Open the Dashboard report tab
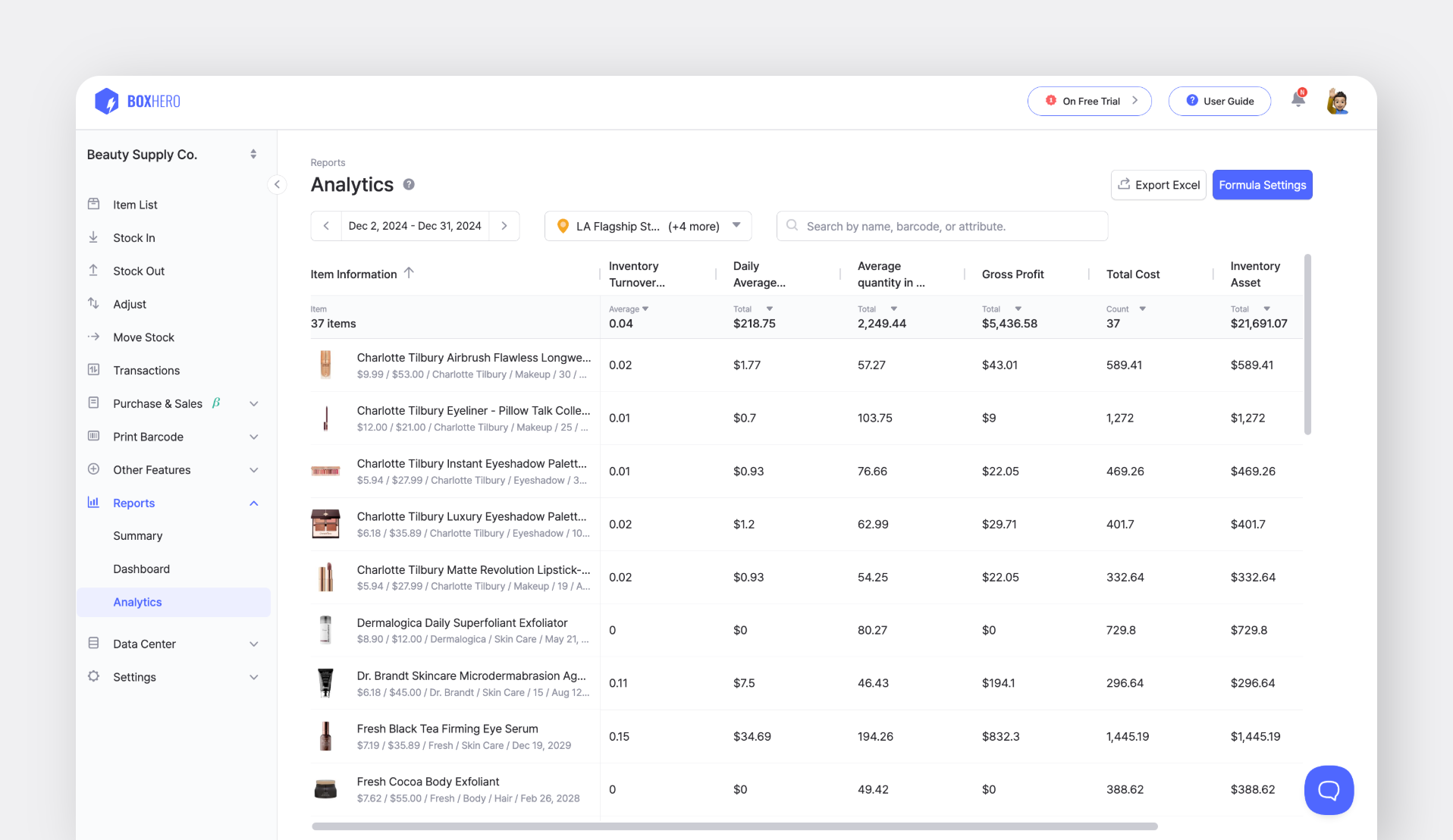The image size is (1453, 840). [x=141, y=569]
